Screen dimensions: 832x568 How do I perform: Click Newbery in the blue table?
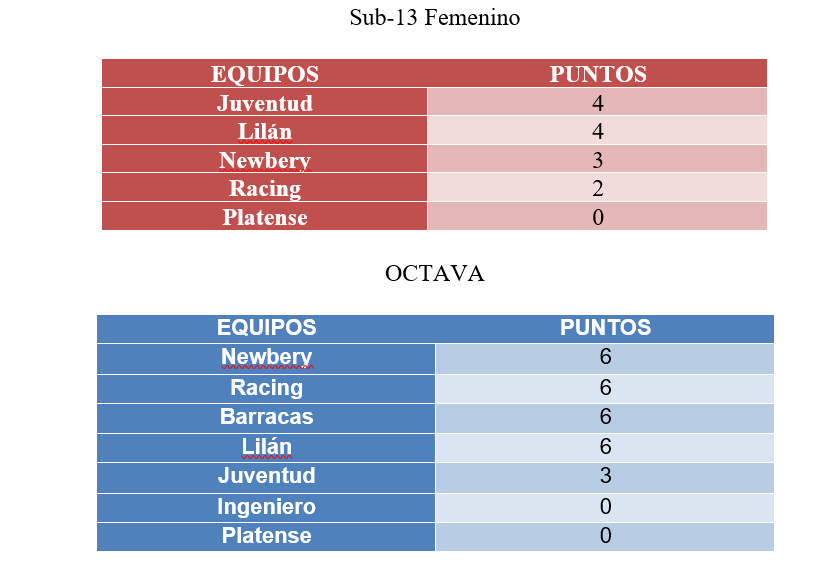coord(266,358)
